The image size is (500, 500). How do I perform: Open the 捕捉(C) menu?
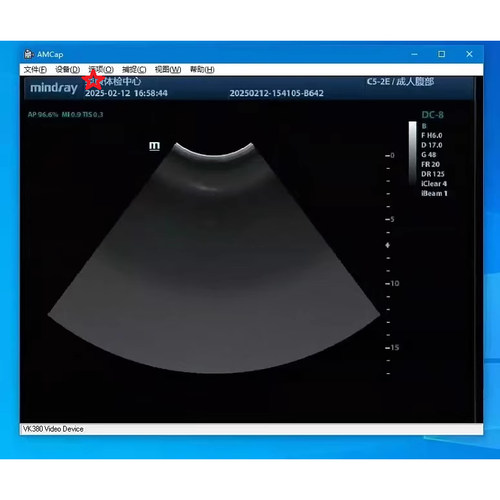pyautogui.click(x=134, y=69)
